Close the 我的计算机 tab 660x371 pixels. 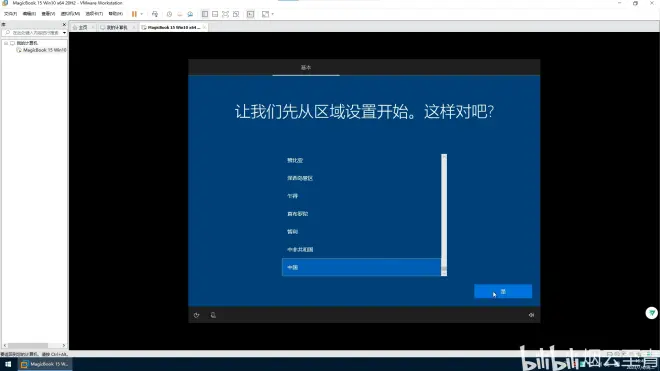point(133,27)
